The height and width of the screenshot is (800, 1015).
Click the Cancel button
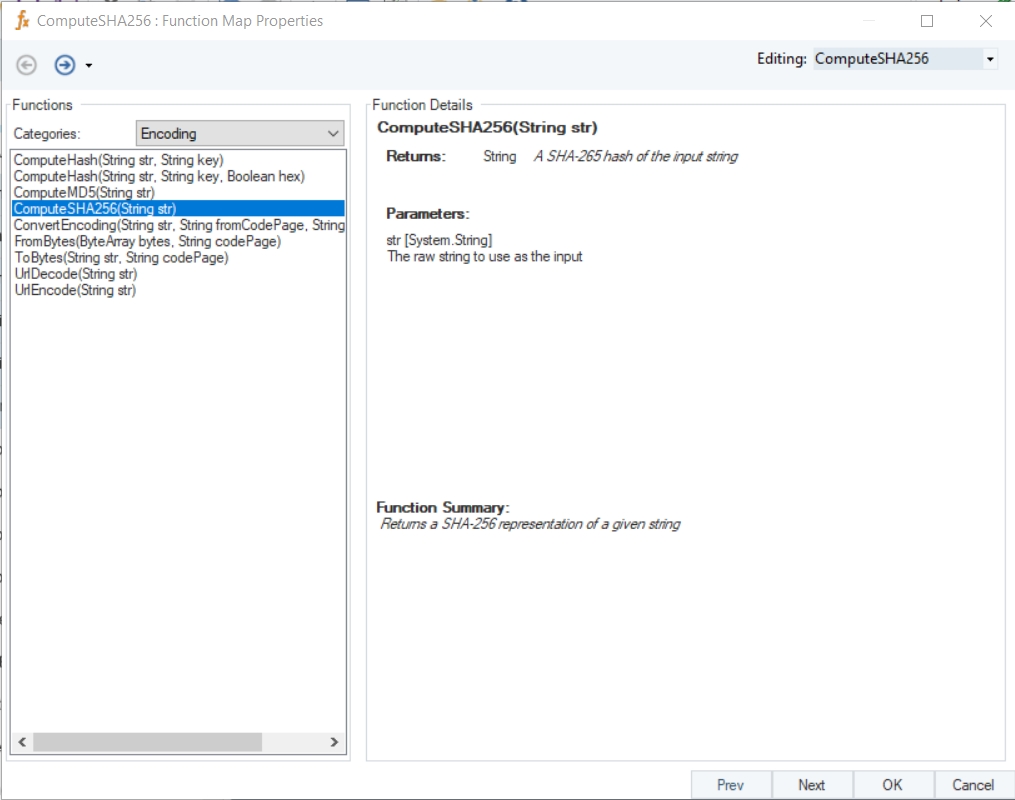click(x=974, y=785)
